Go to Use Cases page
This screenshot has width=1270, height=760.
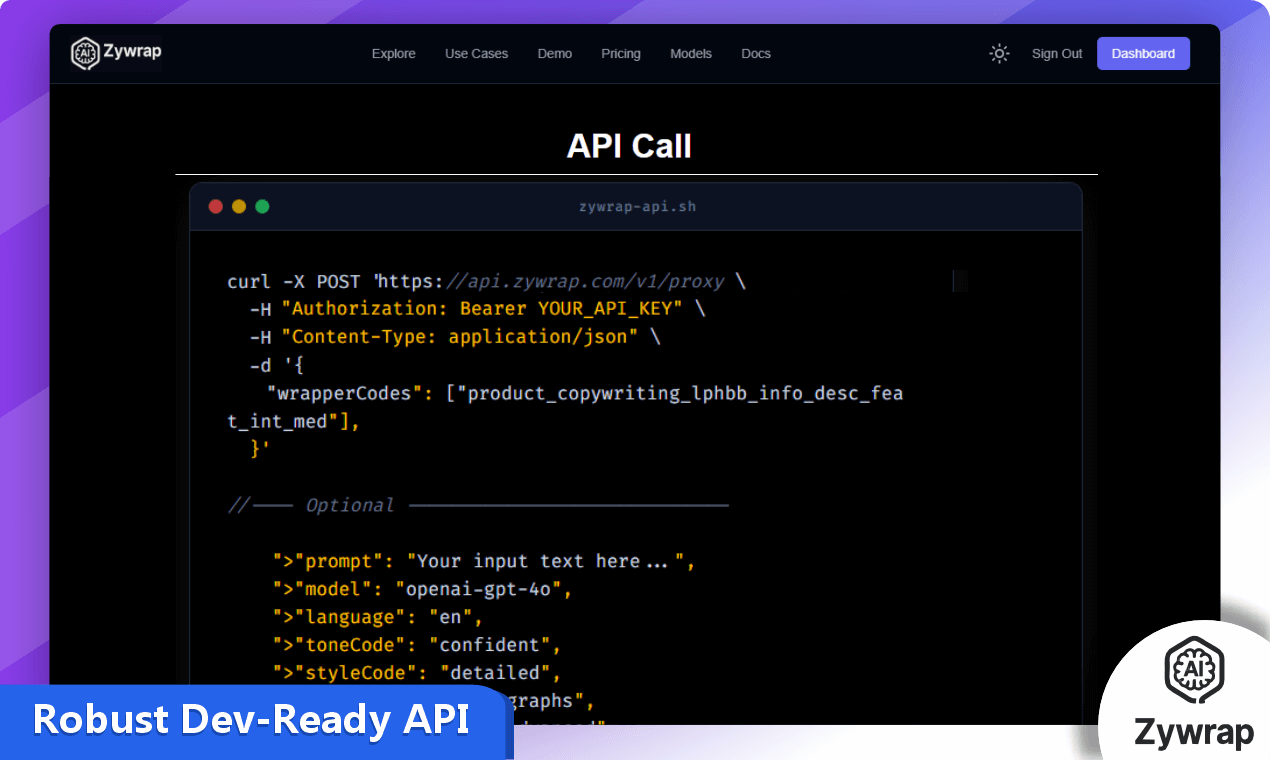click(x=476, y=54)
